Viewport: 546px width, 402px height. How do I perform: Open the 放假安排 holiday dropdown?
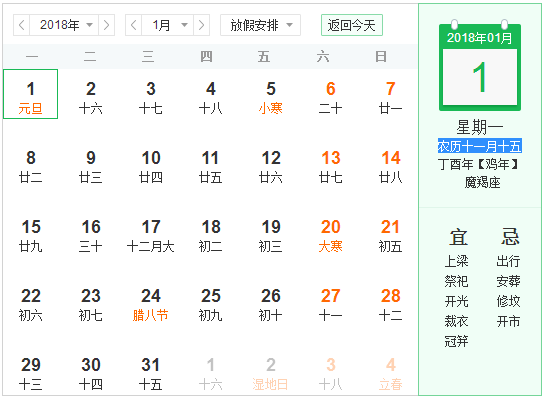click(260, 25)
